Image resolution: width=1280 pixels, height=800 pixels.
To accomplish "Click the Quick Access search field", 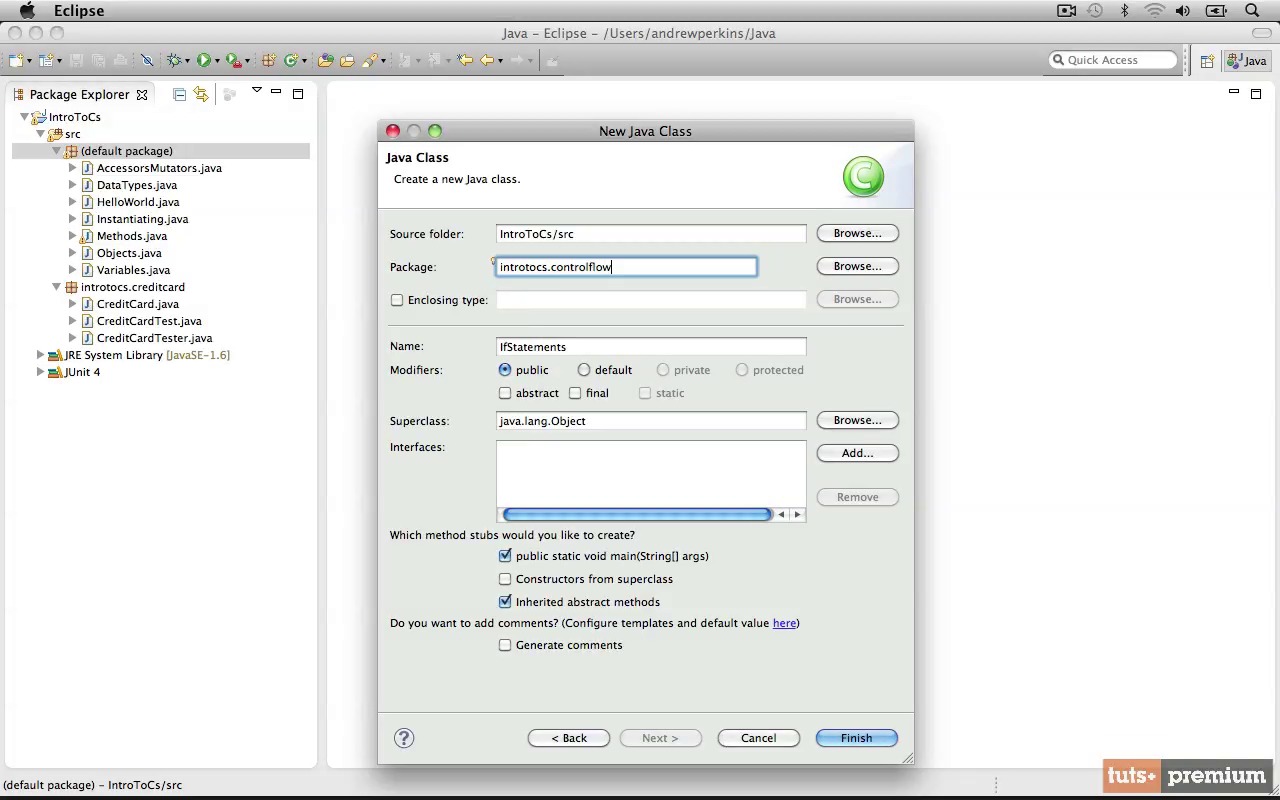I will coord(1113,60).
